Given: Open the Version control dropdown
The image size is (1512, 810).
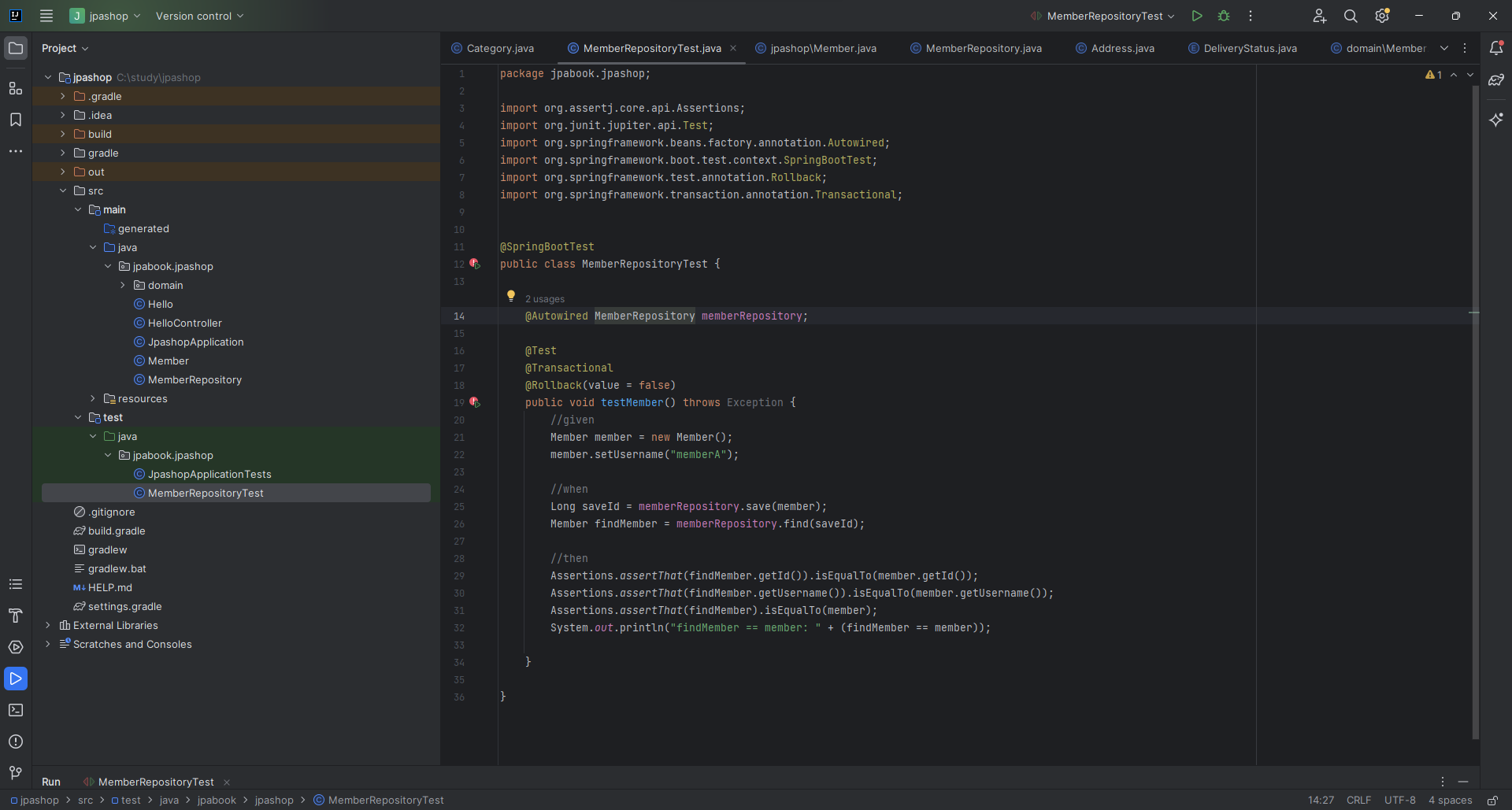Looking at the screenshot, I should point(200,16).
